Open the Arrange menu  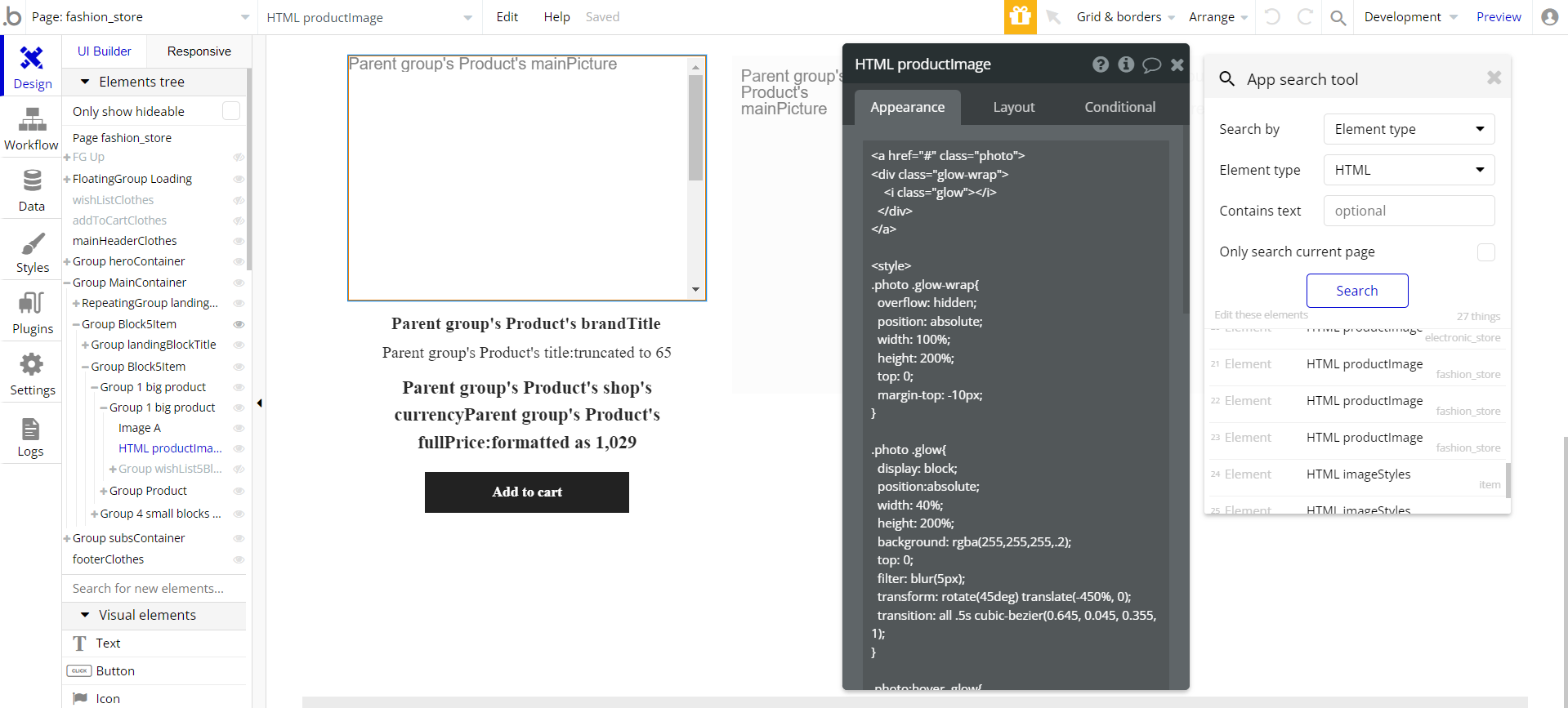click(x=1217, y=17)
